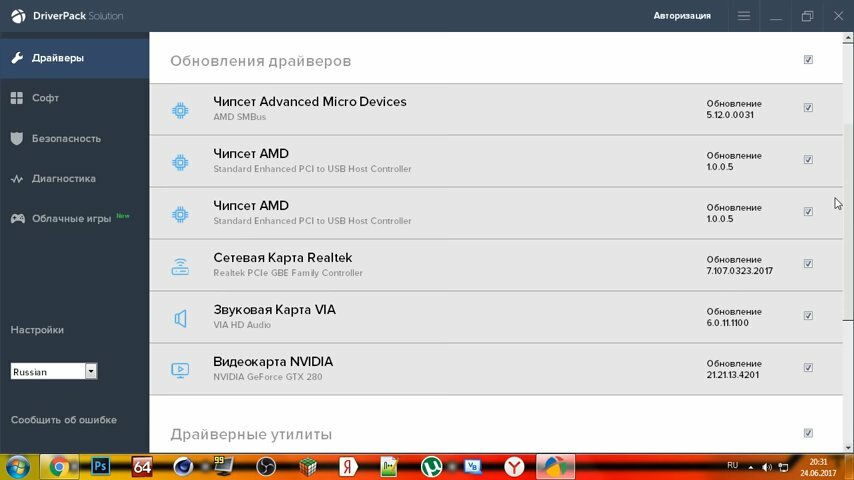The image size is (854, 480).
Task: Uncheck Чипсет Advanced Micro Devices update checkbox
Action: pyautogui.click(x=808, y=107)
